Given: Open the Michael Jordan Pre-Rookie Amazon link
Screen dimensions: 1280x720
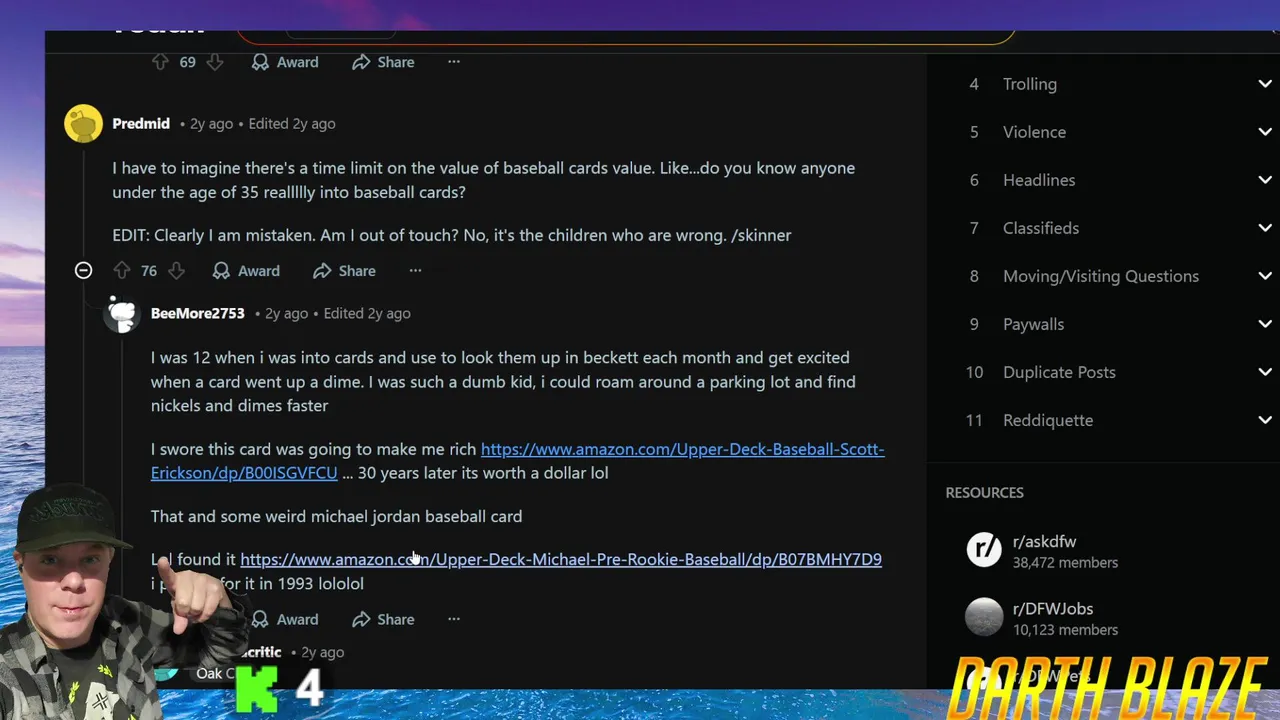Looking at the screenshot, I should click(x=561, y=560).
